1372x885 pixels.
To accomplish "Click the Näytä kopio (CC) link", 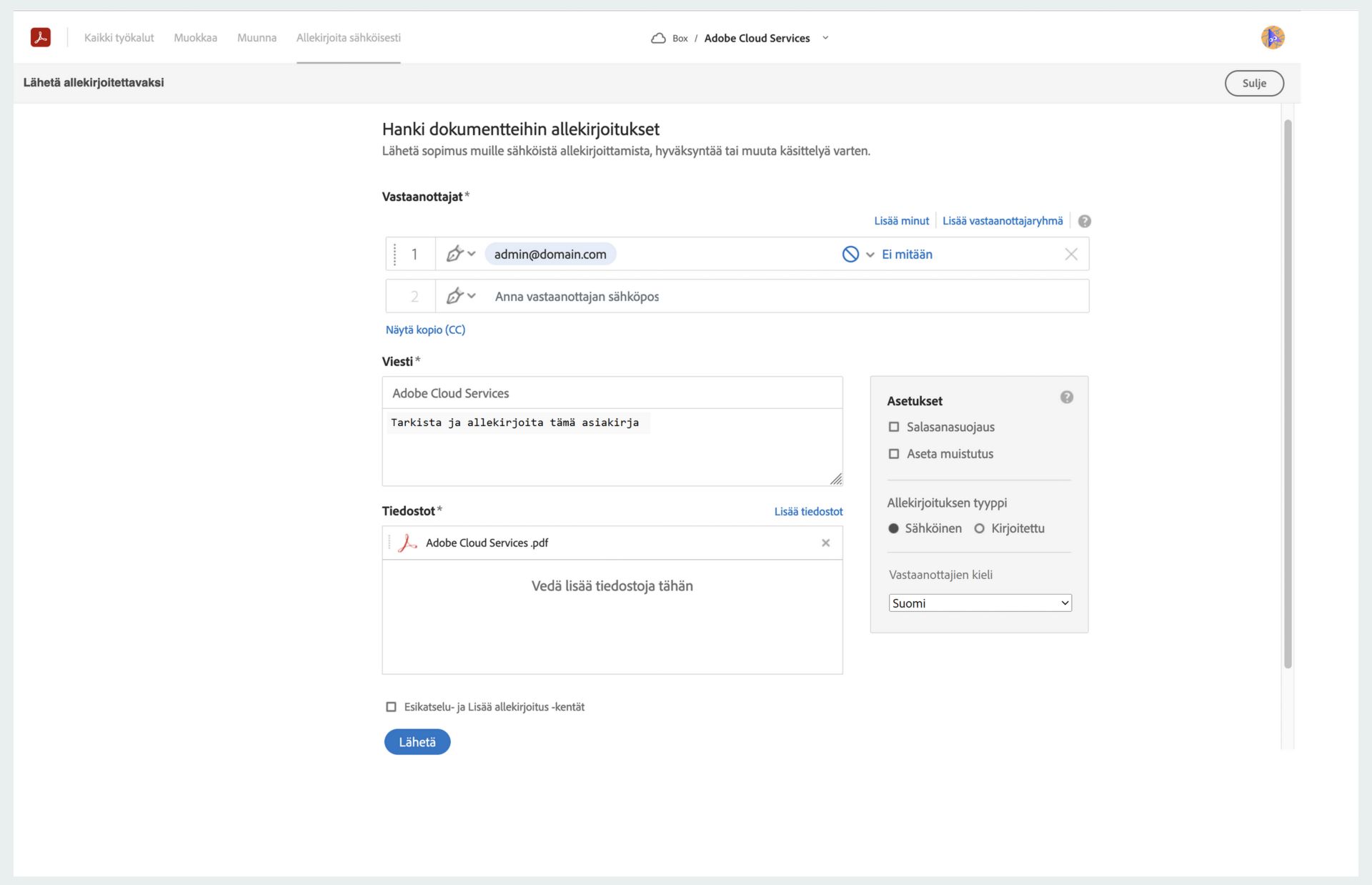I will click(425, 330).
